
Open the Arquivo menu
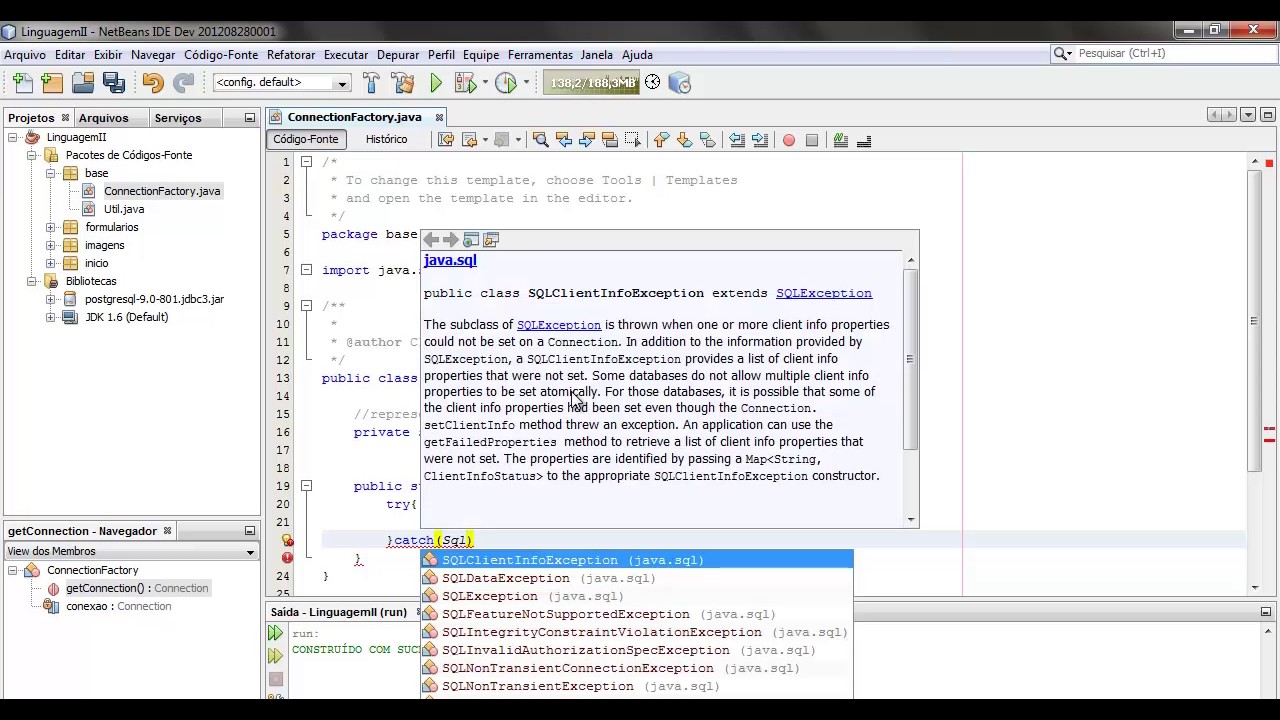25,55
